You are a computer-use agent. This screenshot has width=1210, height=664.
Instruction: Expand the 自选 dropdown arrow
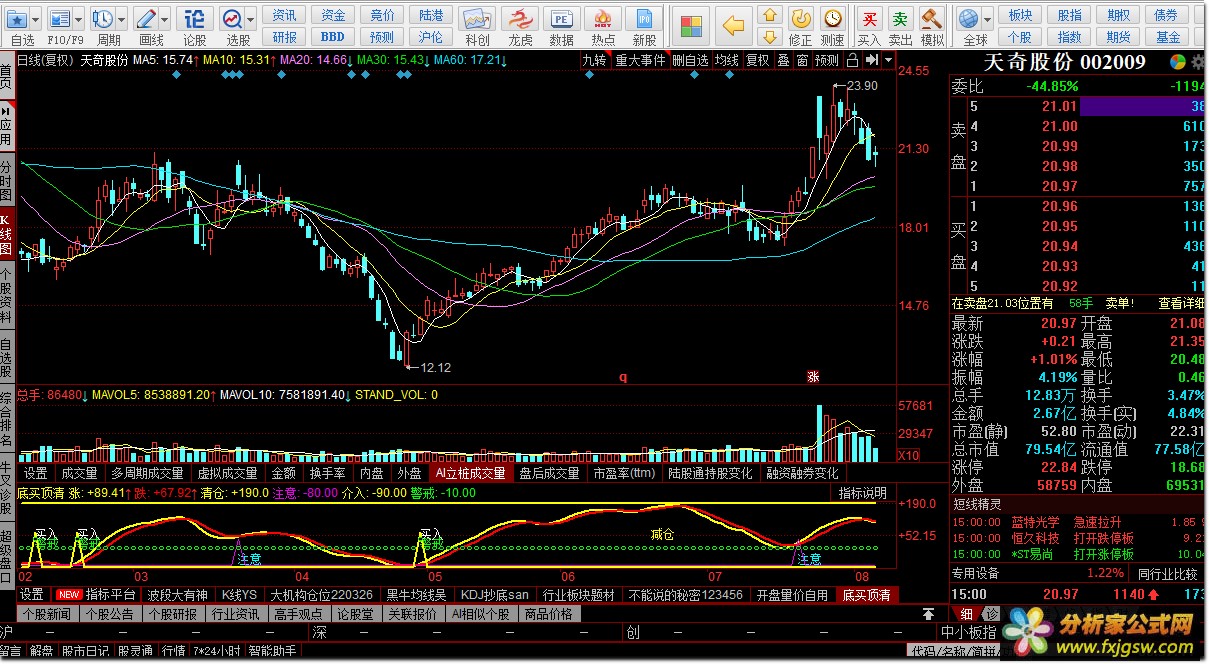coord(37,18)
